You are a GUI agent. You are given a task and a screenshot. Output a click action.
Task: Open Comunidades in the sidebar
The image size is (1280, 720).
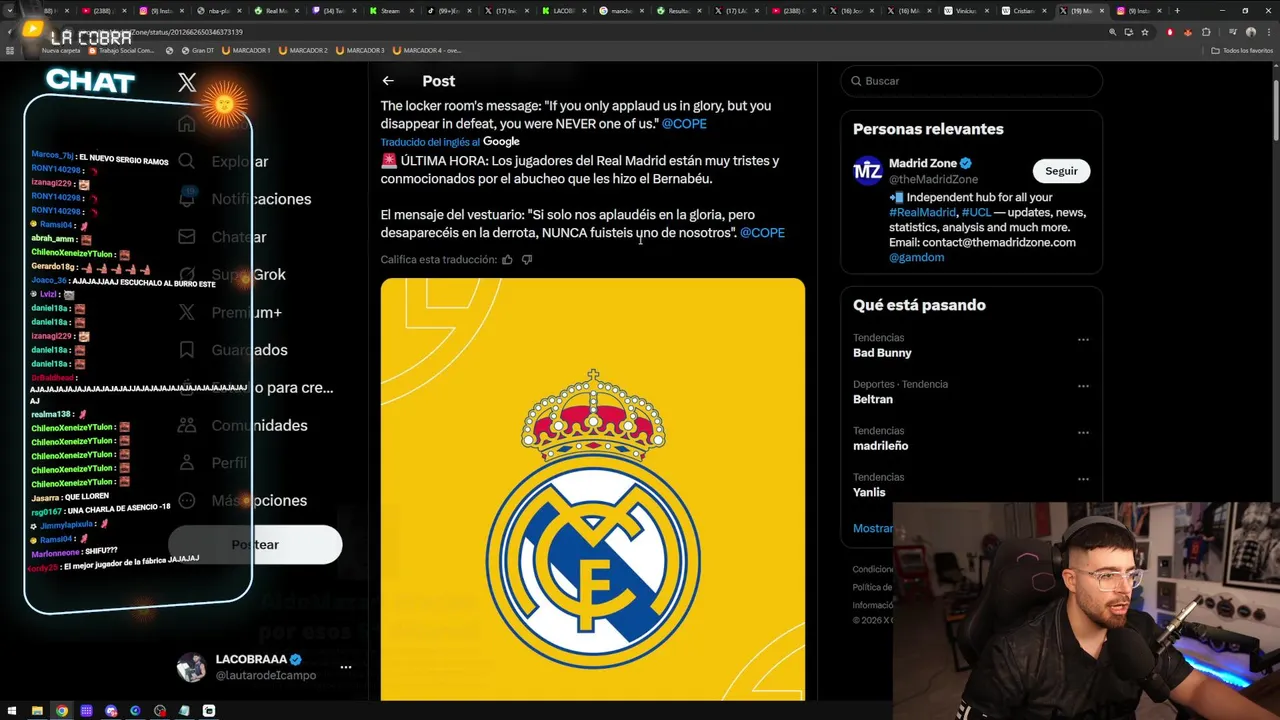click(242, 425)
